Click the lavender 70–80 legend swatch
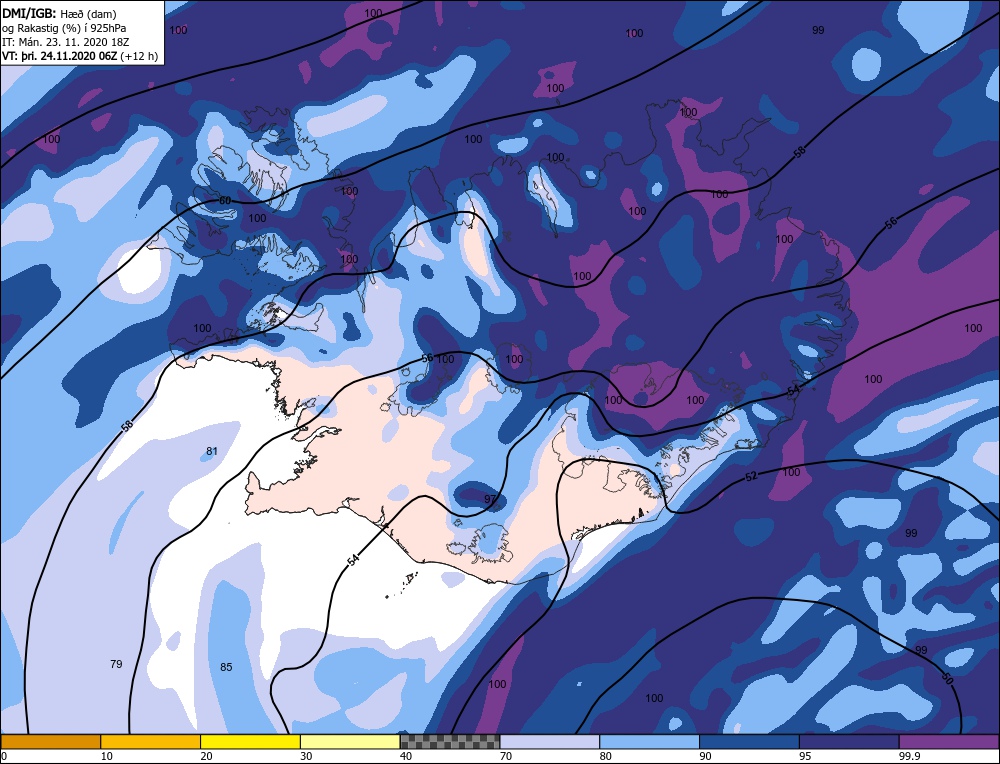The width and height of the screenshot is (1000, 764). tap(550, 741)
